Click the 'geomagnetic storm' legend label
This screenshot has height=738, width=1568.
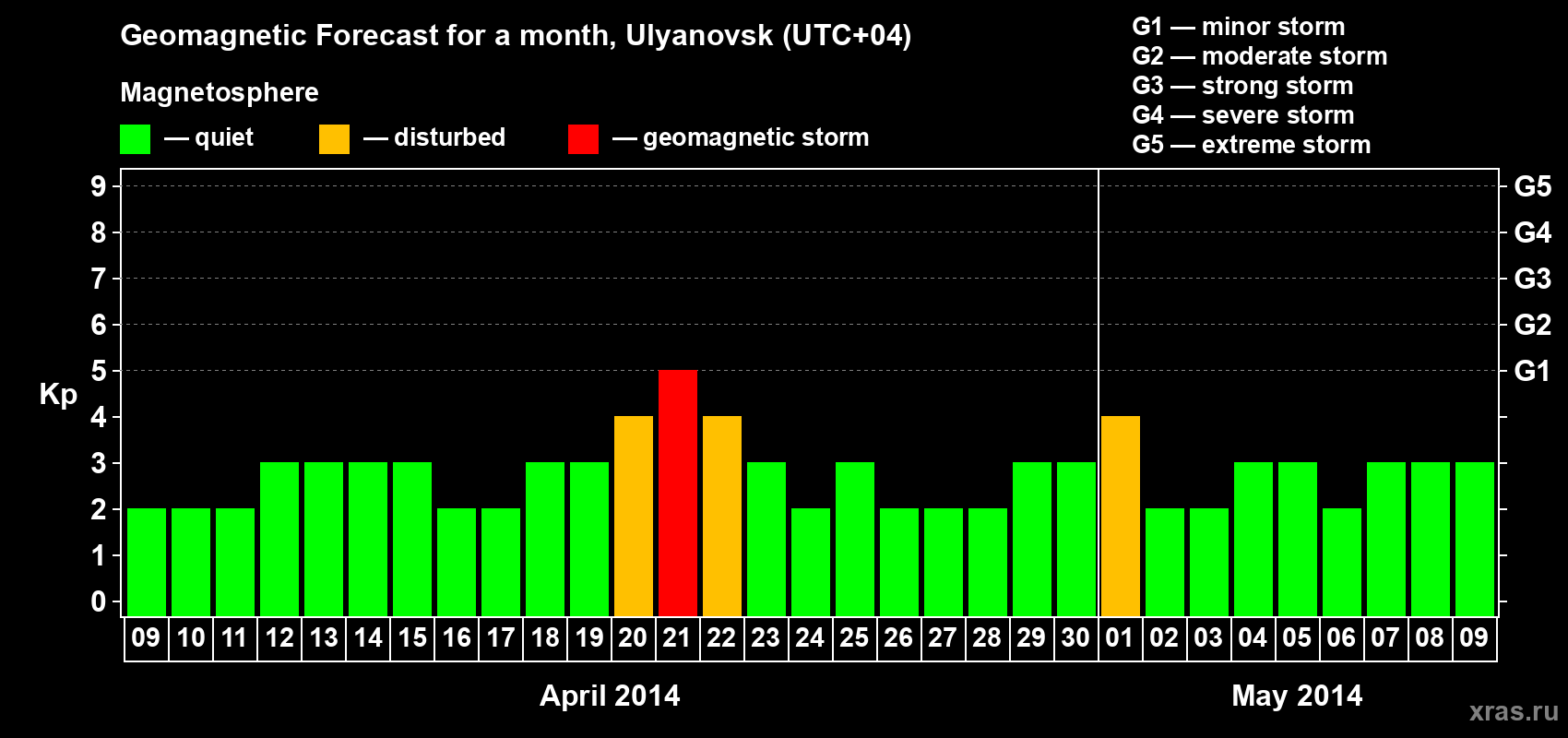tap(756, 137)
